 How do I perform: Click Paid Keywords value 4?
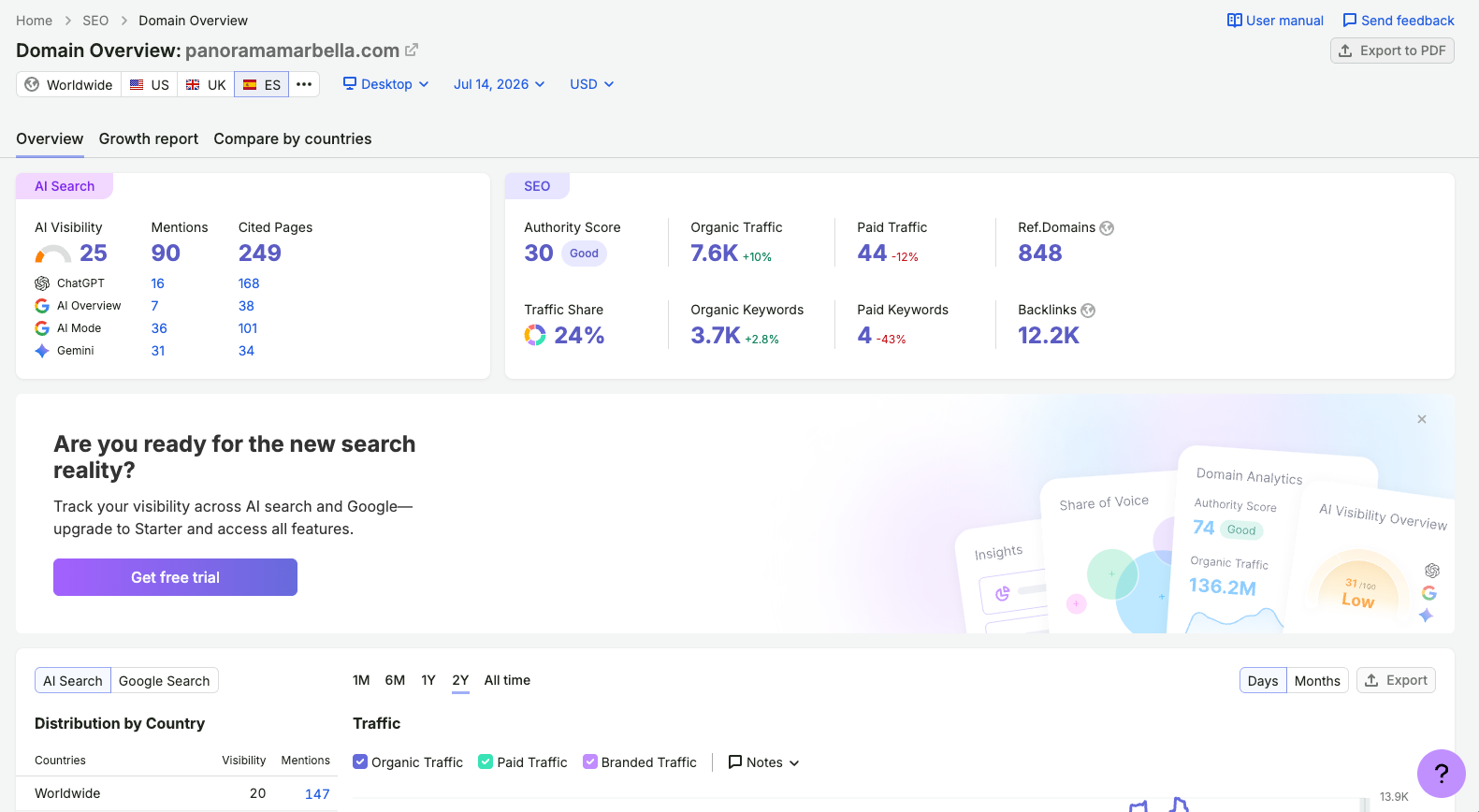click(x=864, y=336)
